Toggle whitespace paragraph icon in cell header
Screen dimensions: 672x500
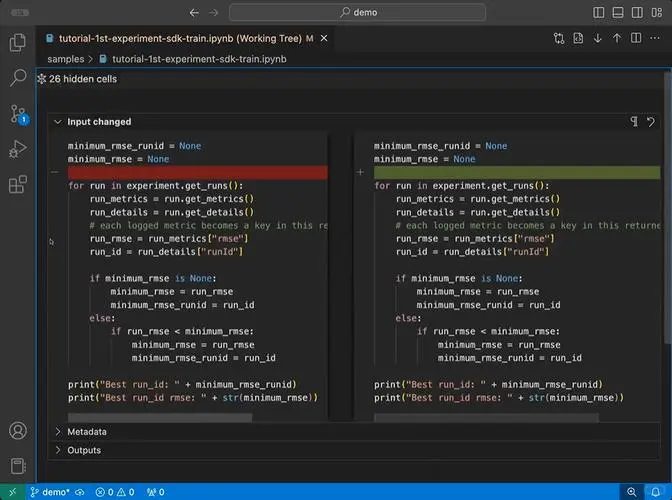(x=634, y=122)
